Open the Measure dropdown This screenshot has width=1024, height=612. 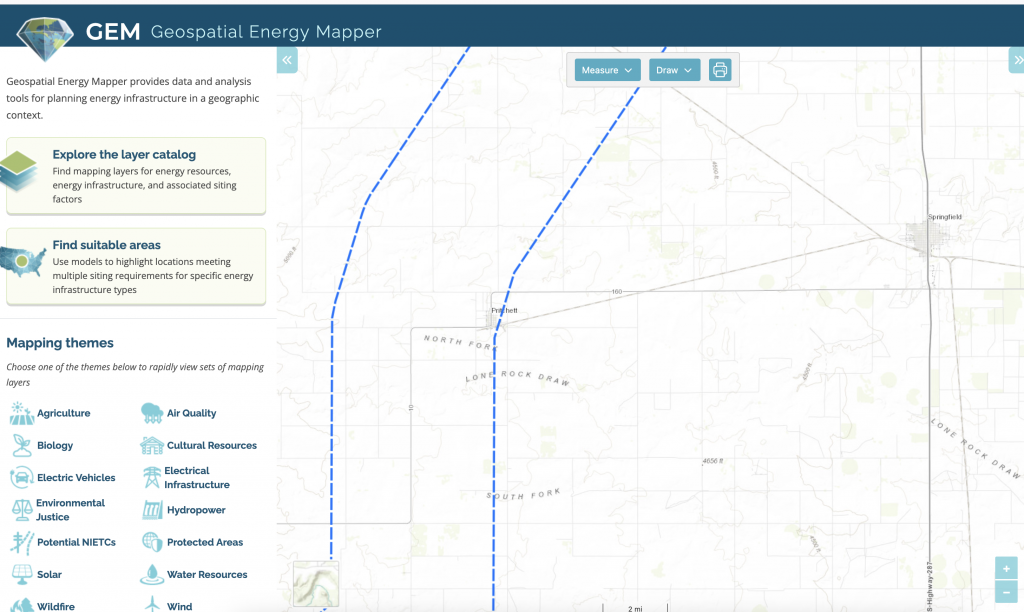pos(607,70)
